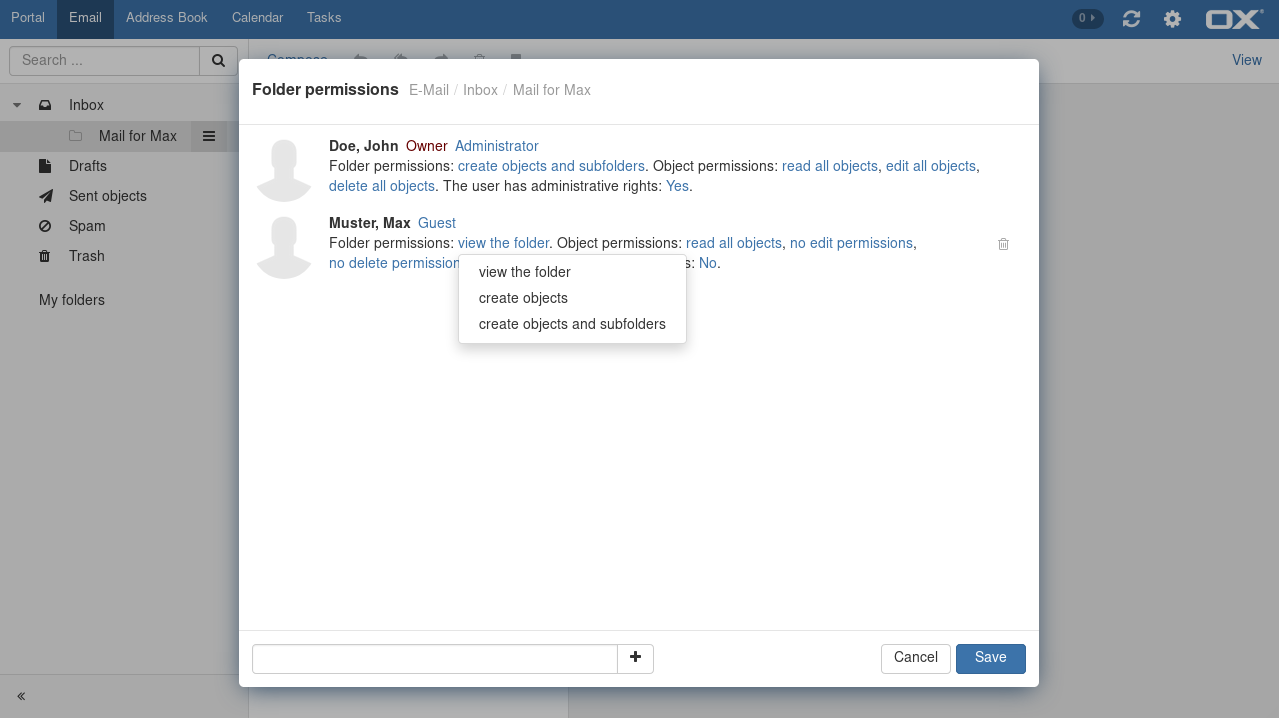Switch to the Calendar tab

257,18
